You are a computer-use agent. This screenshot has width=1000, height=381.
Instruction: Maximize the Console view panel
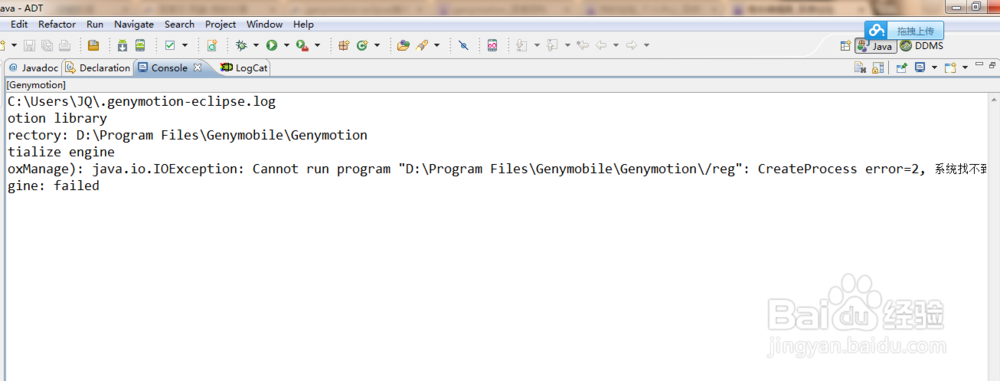tap(992, 64)
